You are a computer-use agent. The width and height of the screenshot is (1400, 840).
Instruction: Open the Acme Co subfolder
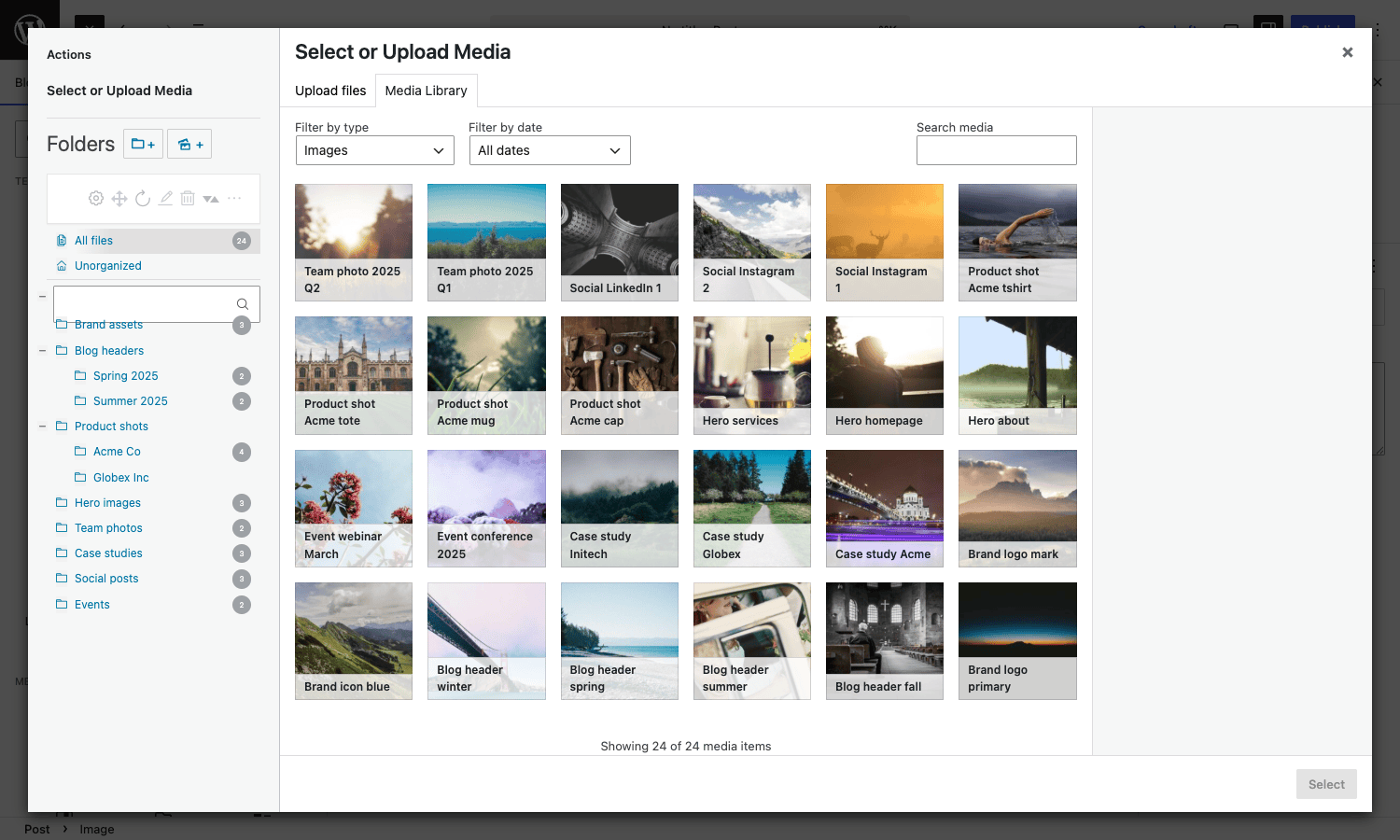117,452
